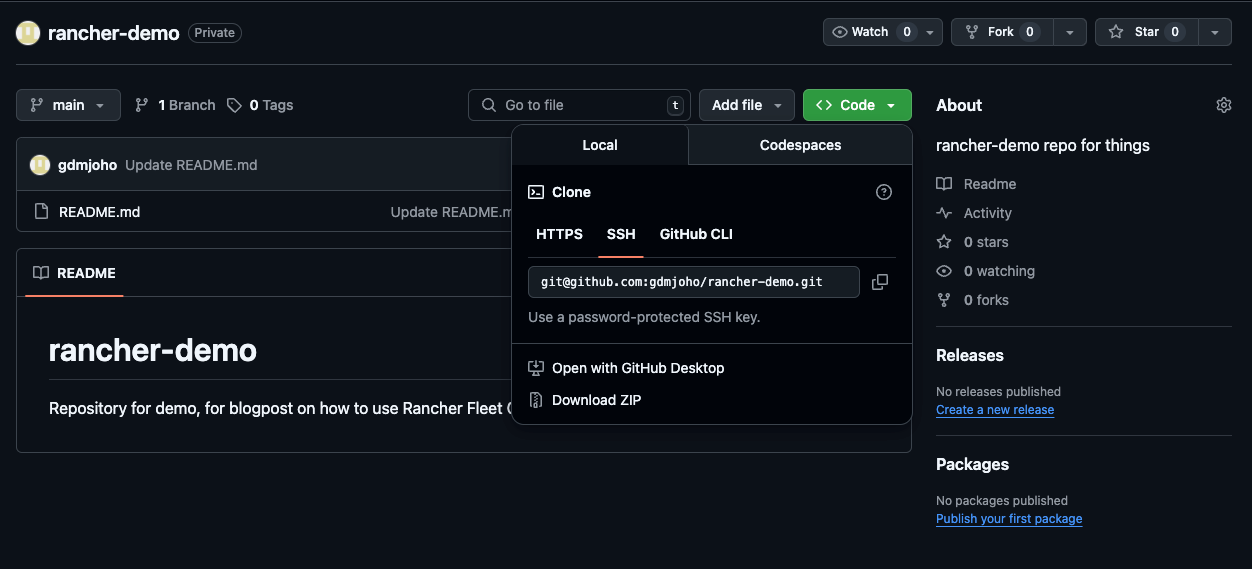This screenshot has height=569, width=1252.
Task: View the 1 Branch link
Action: pos(175,105)
